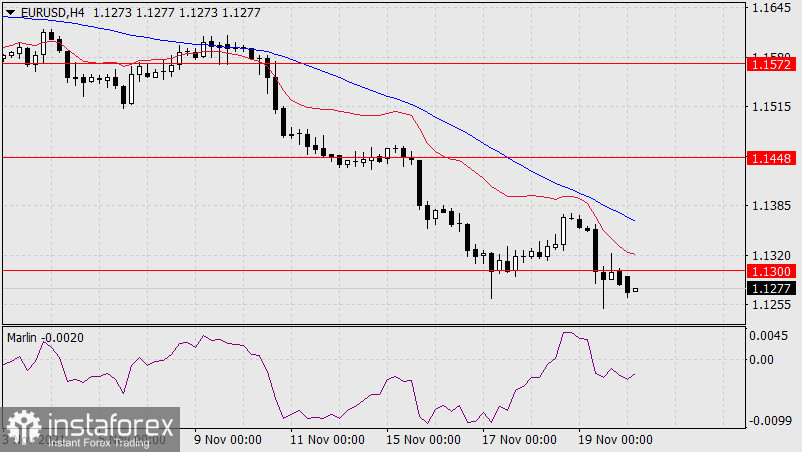Viewport: 802px width, 452px height.
Task: Click the last small candle near 1.1277
Action: (636, 290)
